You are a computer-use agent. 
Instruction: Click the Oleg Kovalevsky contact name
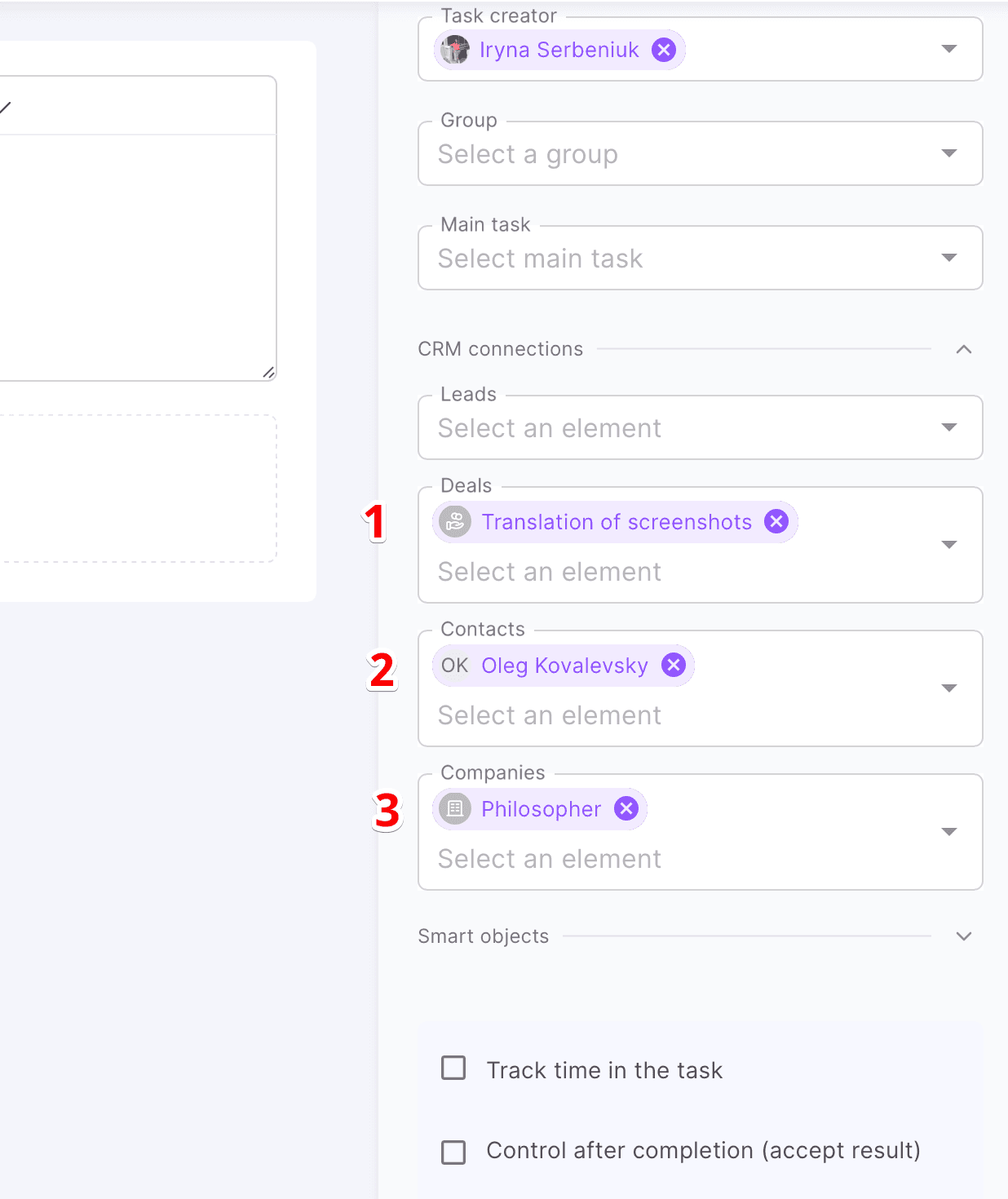(564, 666)
